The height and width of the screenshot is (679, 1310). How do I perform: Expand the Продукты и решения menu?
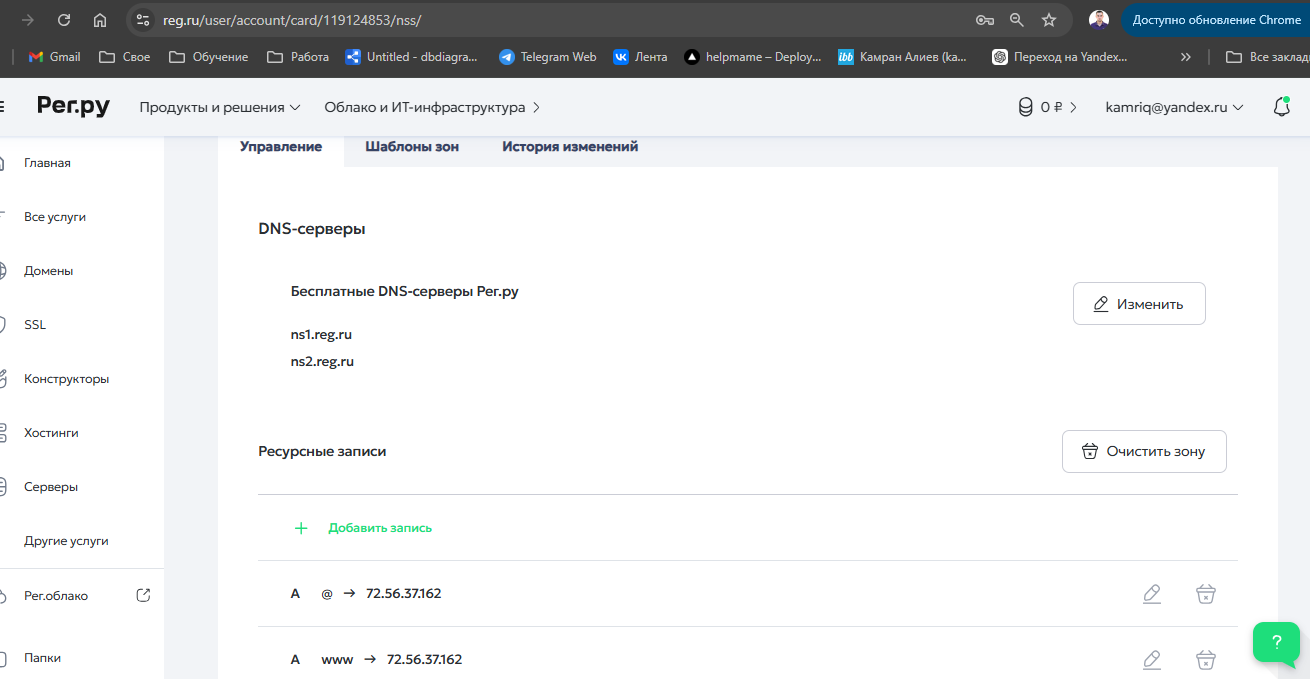(220, 107)
